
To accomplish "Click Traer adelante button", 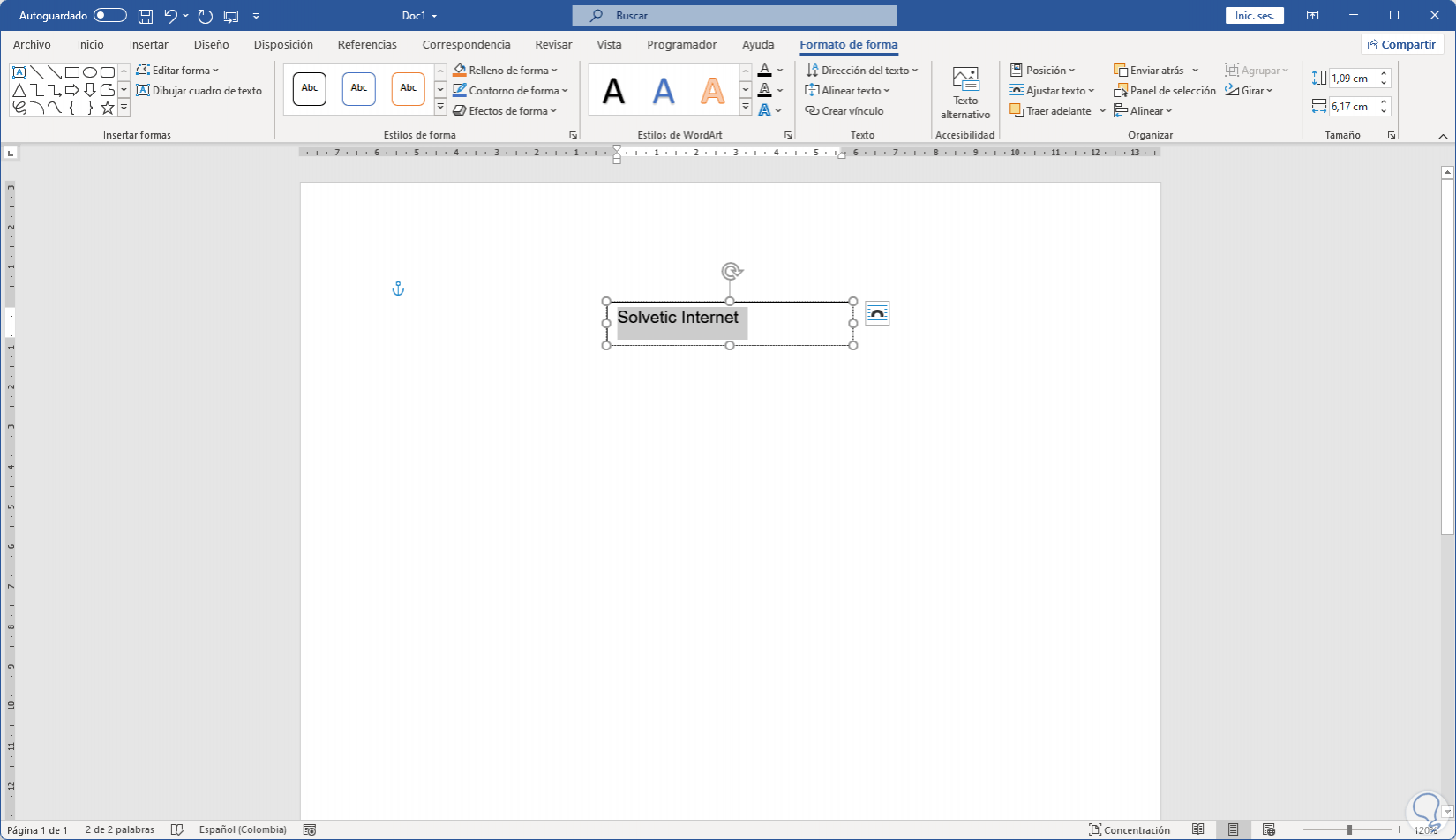I will [1051, 111].
